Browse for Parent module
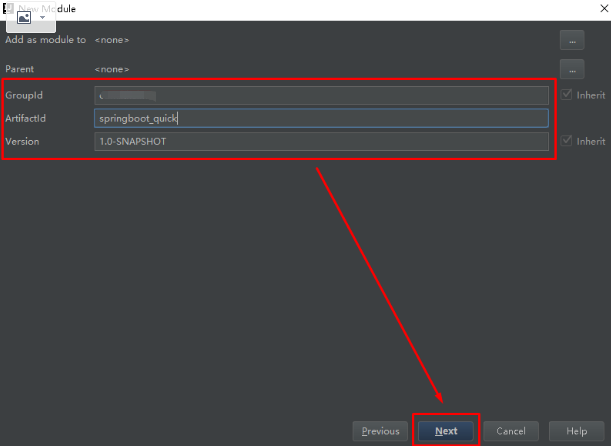 (572, 69)
